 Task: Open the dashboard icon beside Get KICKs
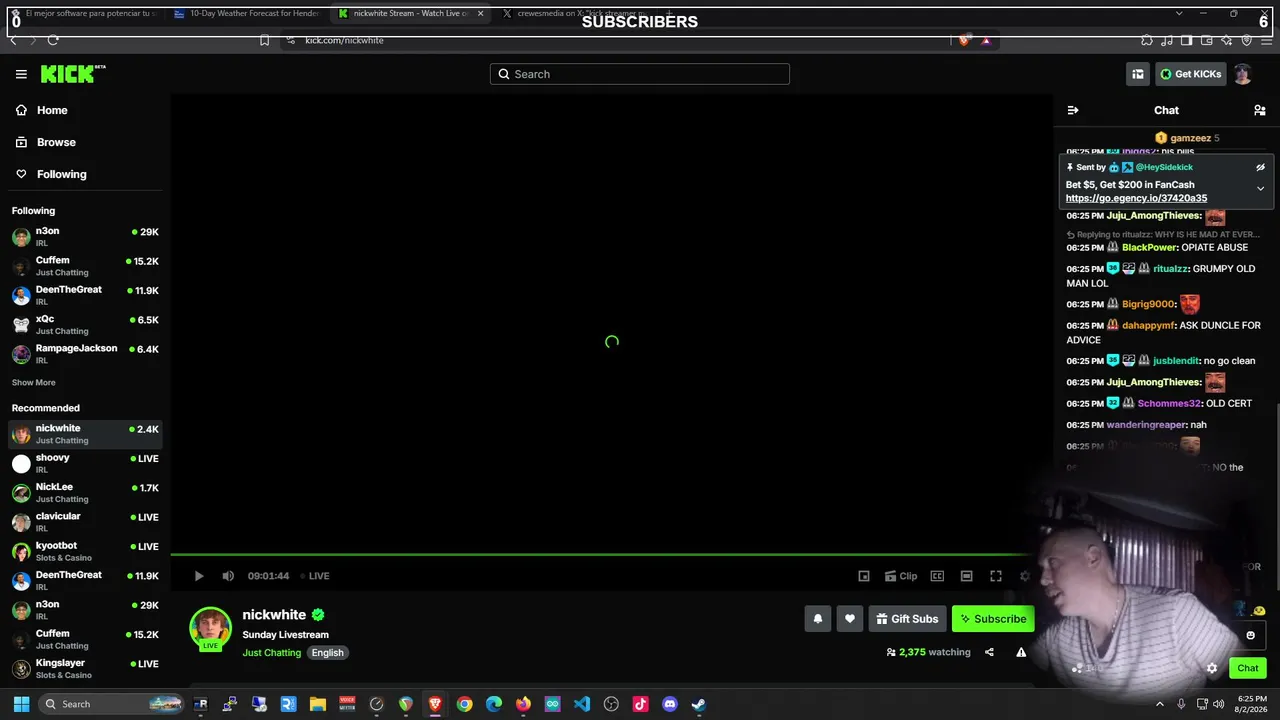click(1138, 74)
